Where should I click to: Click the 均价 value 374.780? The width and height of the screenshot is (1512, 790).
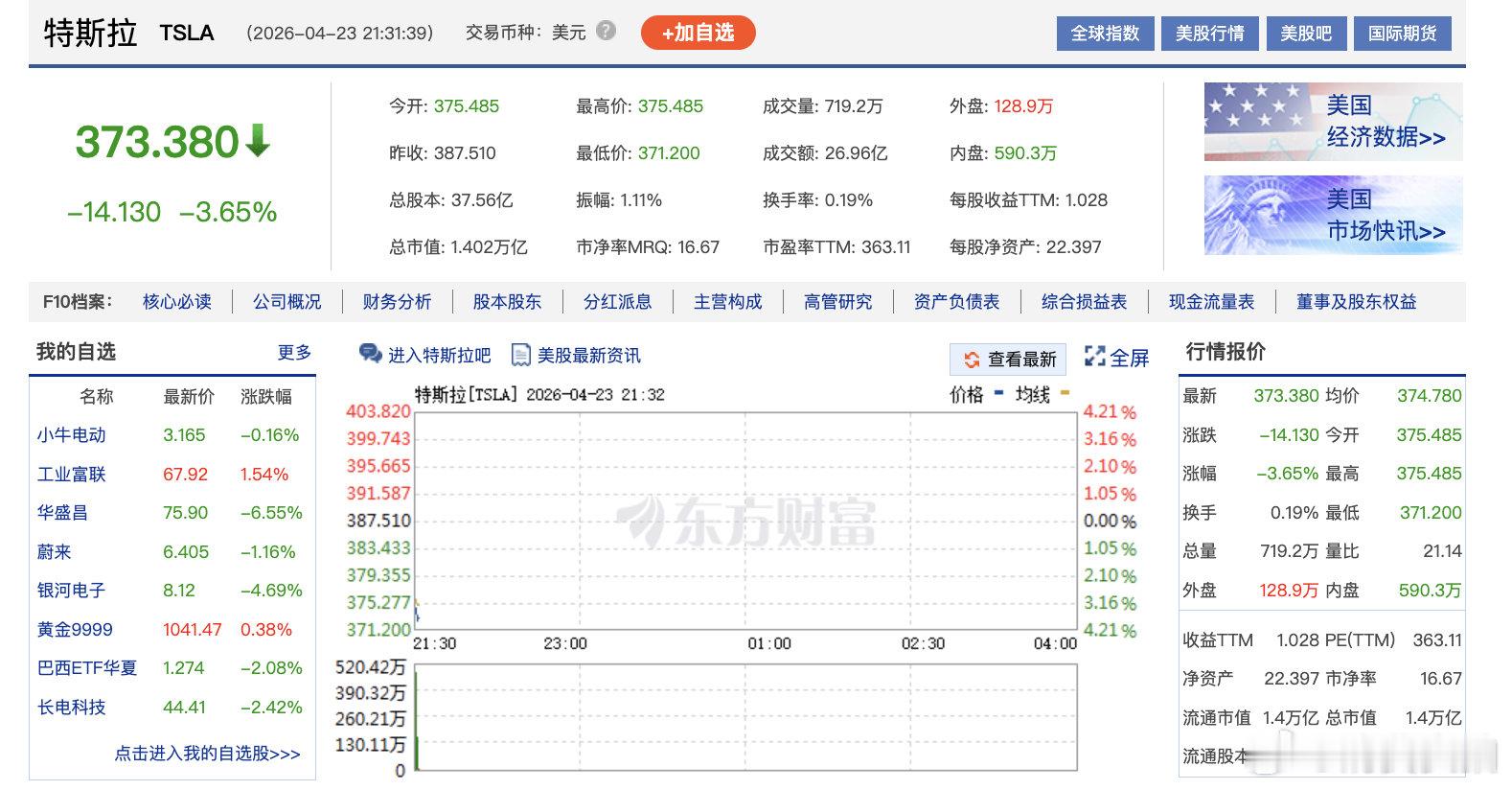(x=1429, y=396)
